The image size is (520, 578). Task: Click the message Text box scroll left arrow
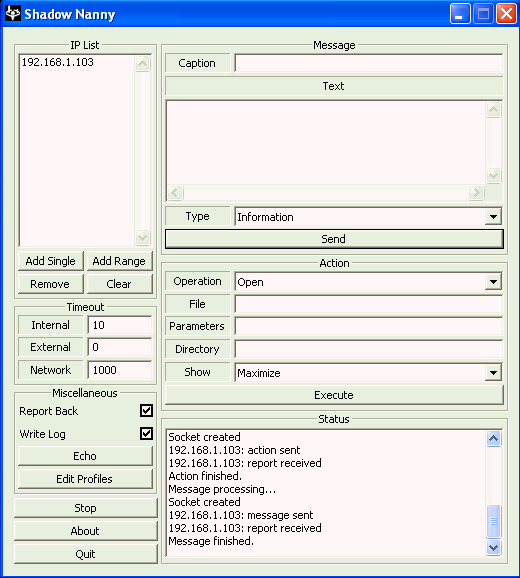[175, 192]
